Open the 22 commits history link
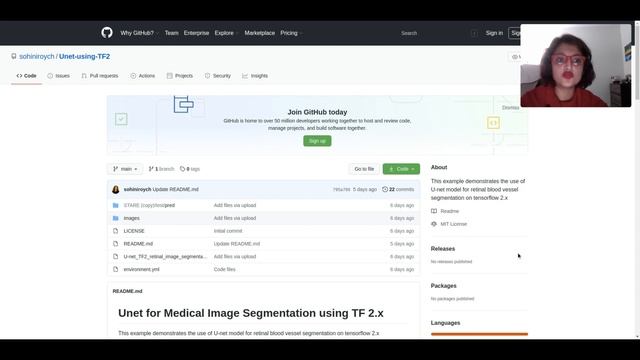640x360 pixels. point(398,189)
